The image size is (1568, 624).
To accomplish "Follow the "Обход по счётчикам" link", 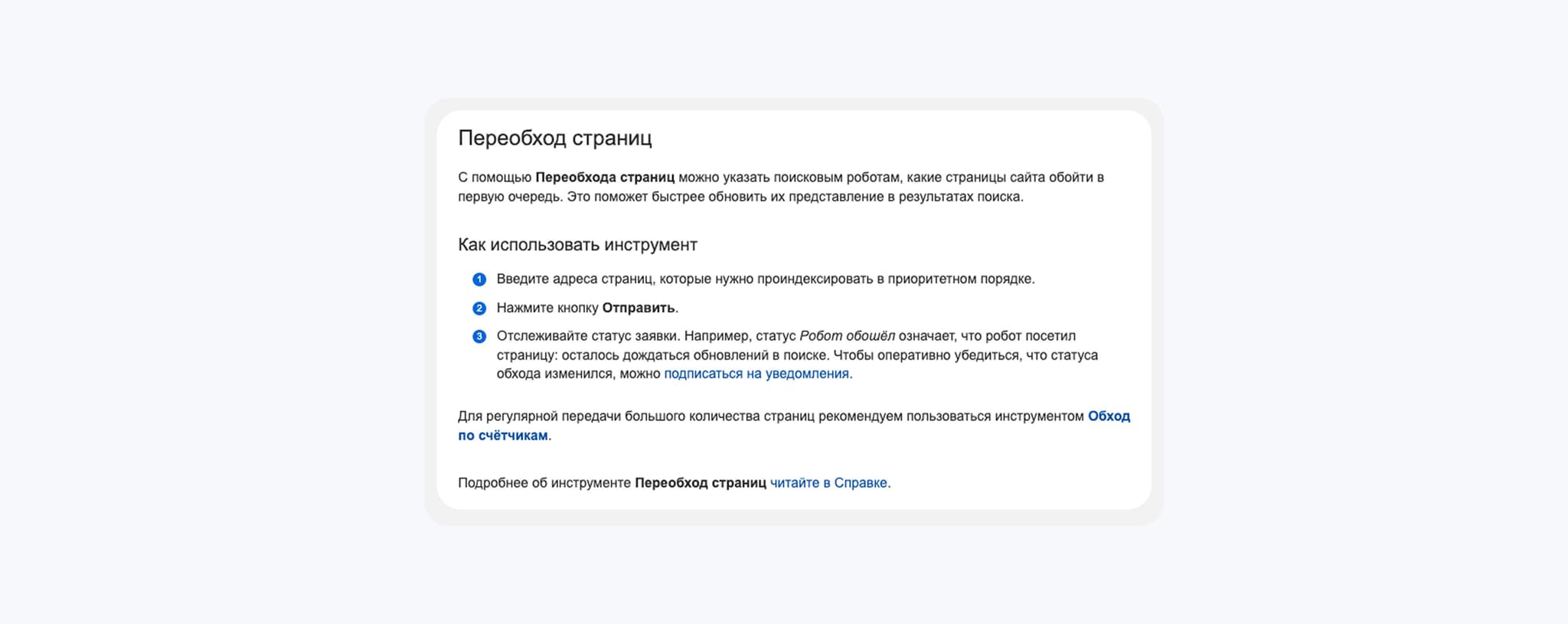I will tap(1108, 417).
